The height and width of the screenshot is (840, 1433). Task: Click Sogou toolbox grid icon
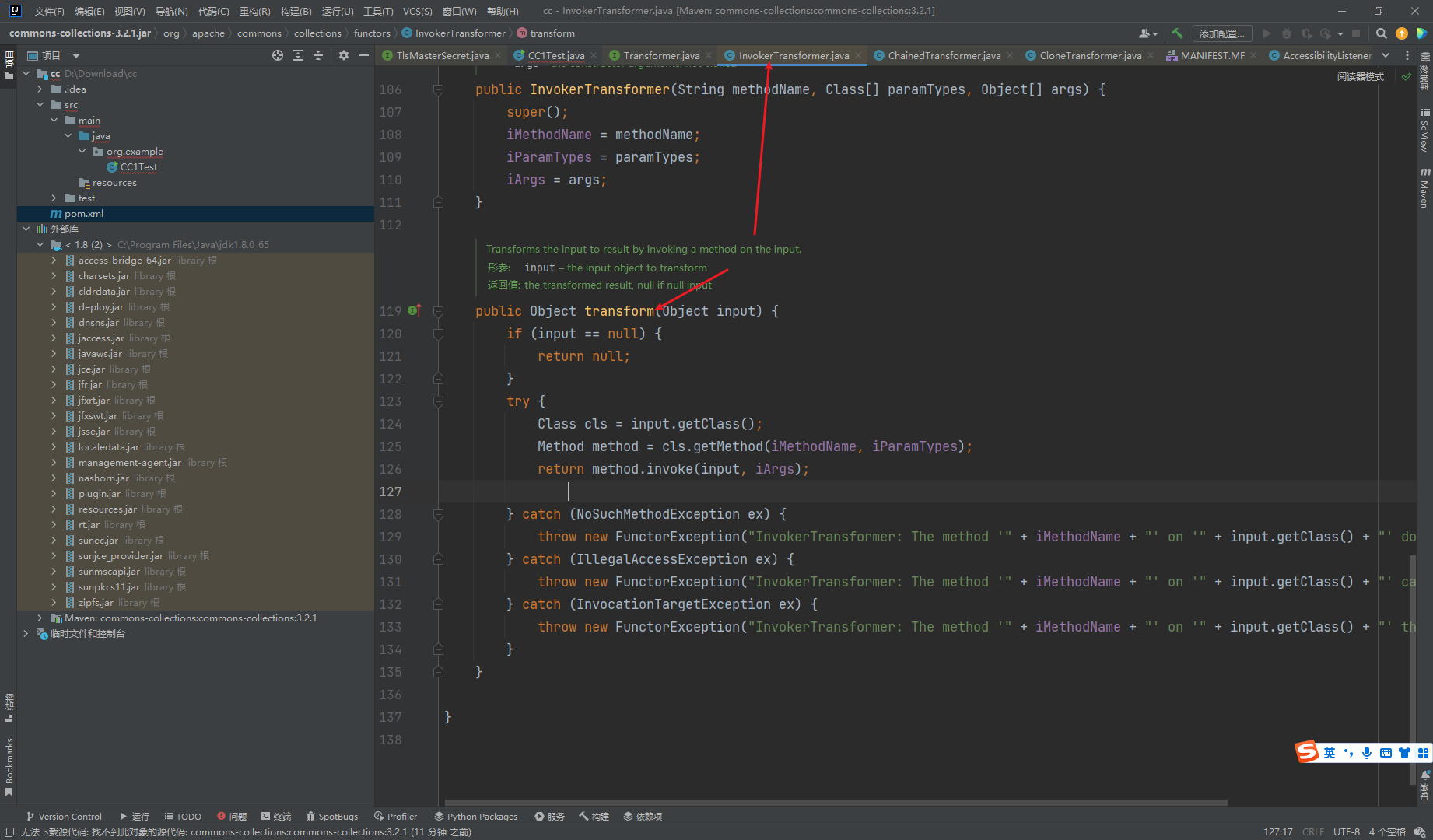[x=1423, y=753]
